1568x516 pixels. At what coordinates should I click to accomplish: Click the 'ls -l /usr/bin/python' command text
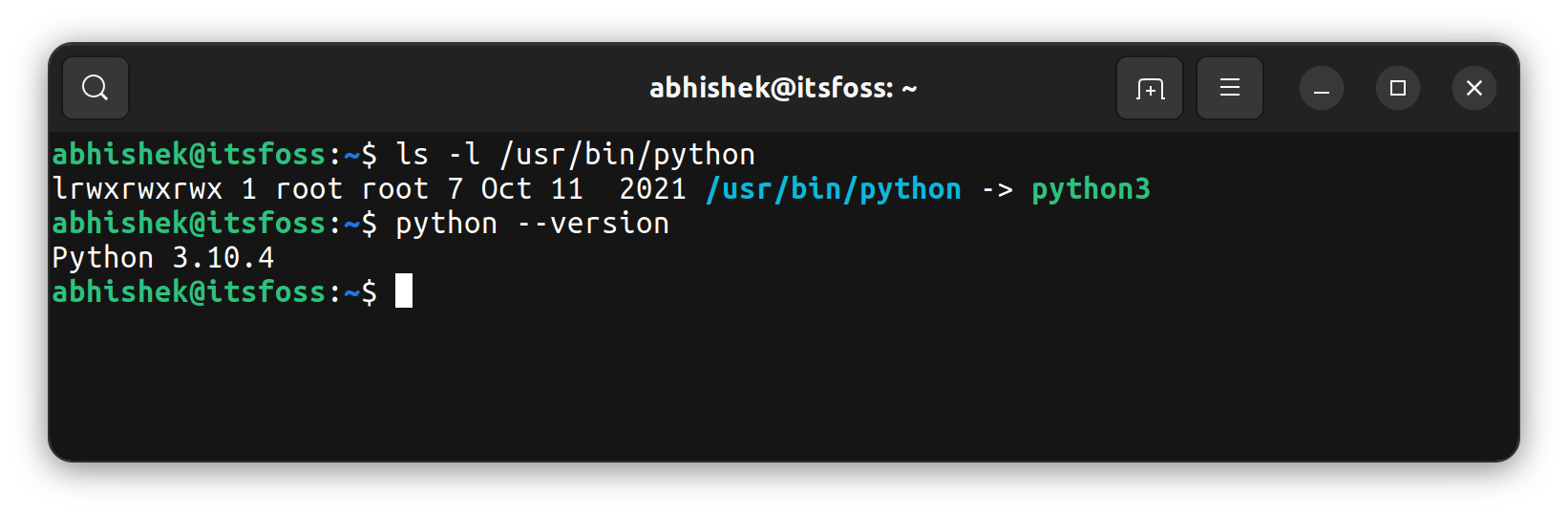575,155
